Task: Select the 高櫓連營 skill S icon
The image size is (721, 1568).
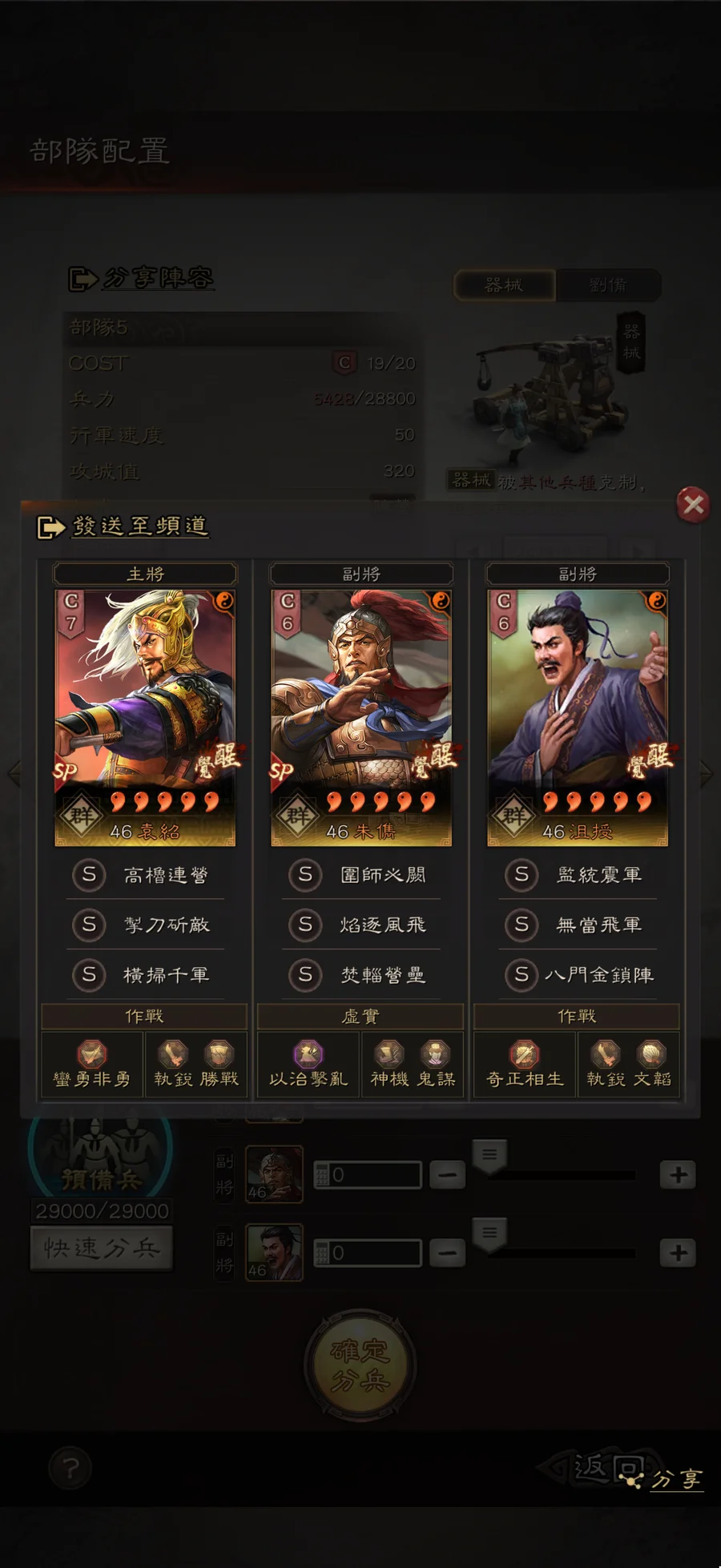Action: 89,875
